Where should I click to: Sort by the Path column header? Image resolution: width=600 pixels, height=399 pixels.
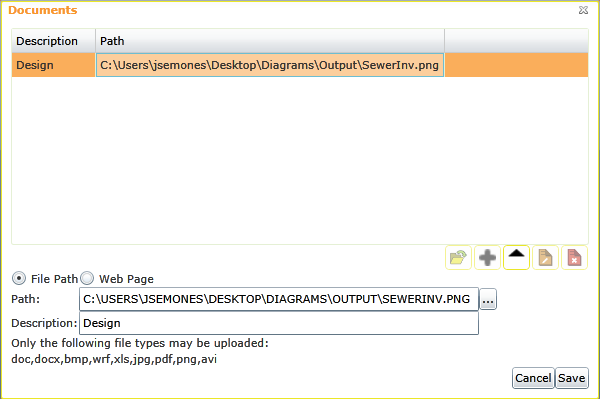tap(270, 41)
